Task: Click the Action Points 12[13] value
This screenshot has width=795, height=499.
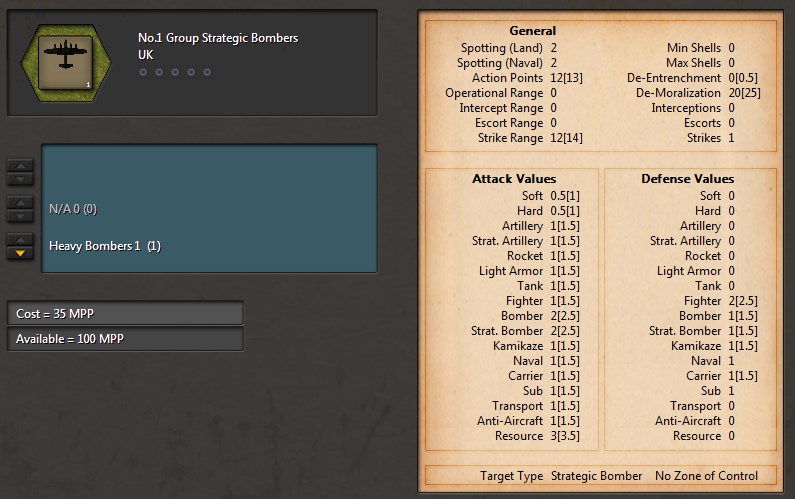Action: point(566,78)
